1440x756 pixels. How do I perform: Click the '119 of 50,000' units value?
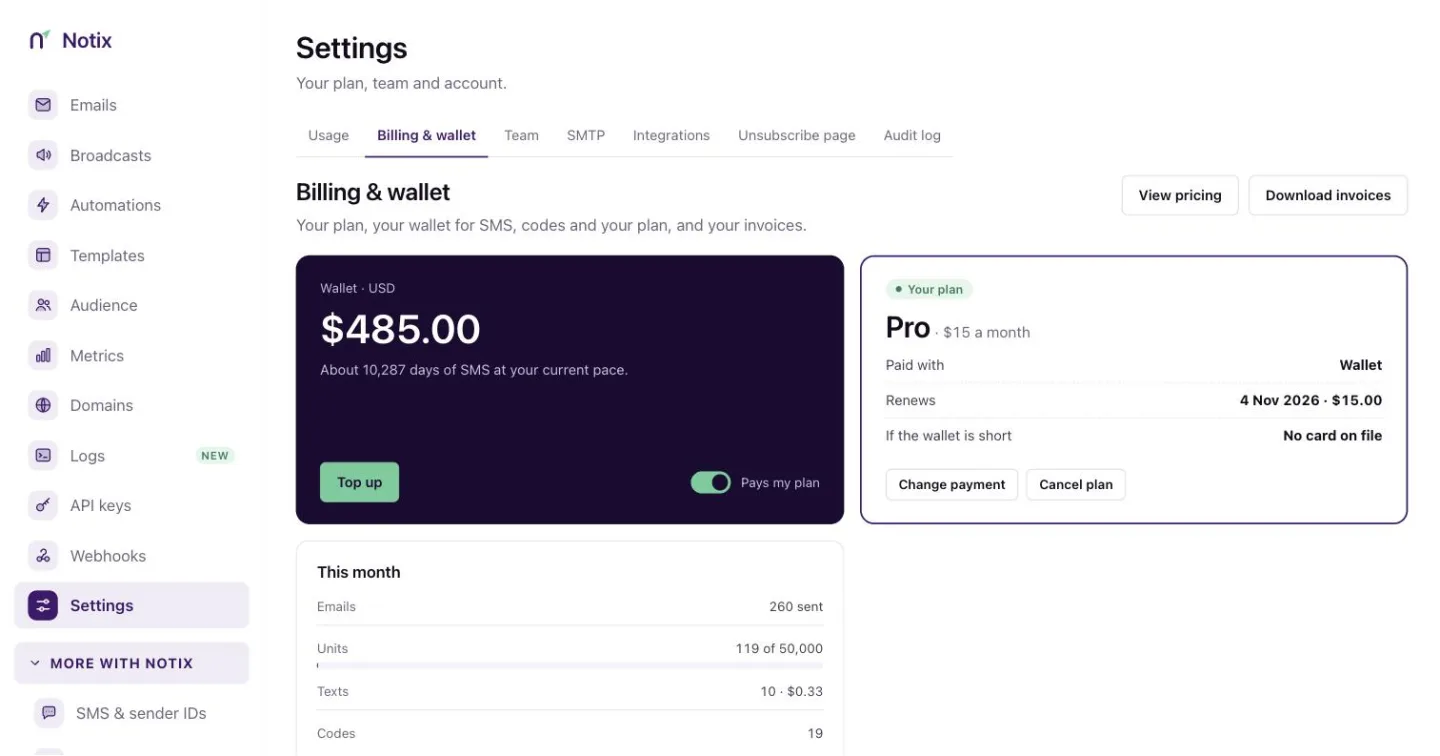[779, 648]
